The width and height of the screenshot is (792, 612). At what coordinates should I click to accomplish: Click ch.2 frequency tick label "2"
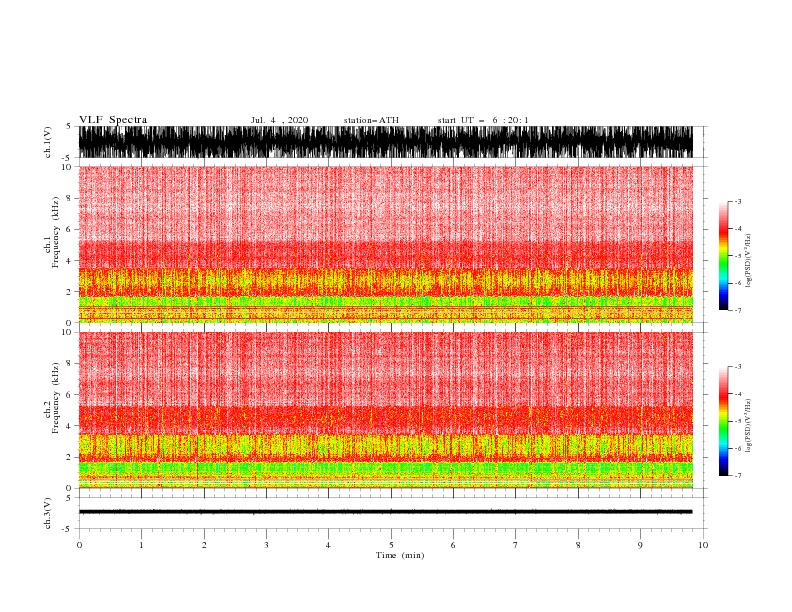[69, 457]
